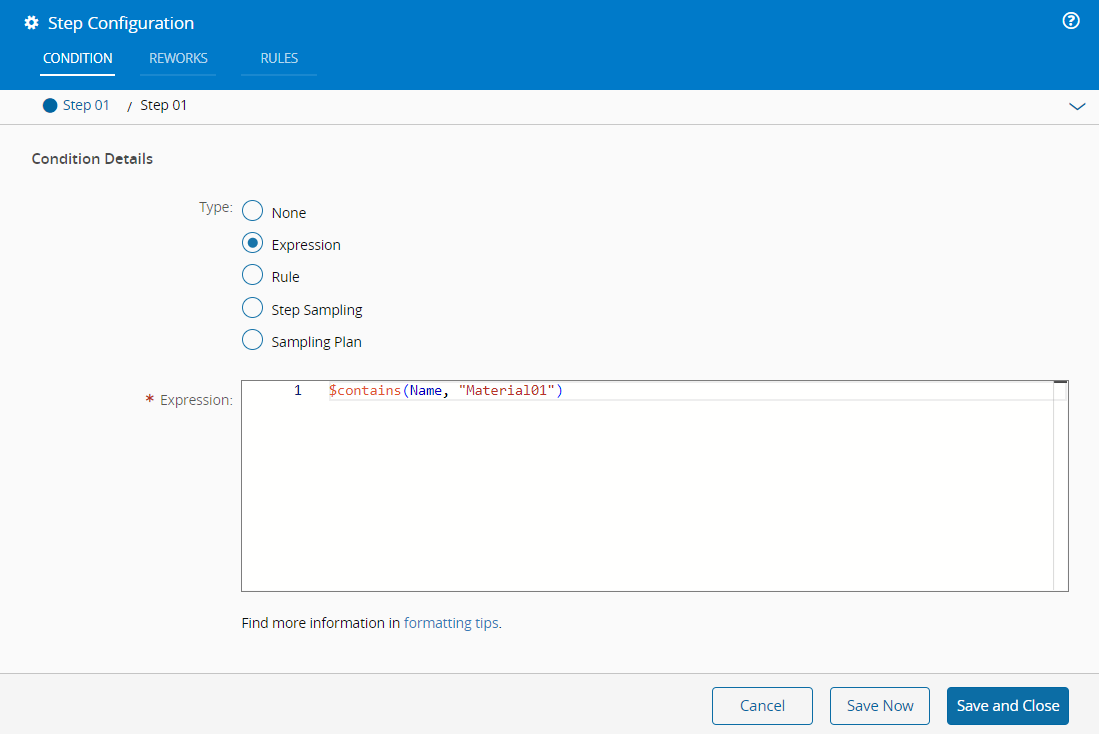Viewport: 1099px width, 734px height.
Task: Click the expression editor's vertical scrollbar
Action: pos(1060,490)
